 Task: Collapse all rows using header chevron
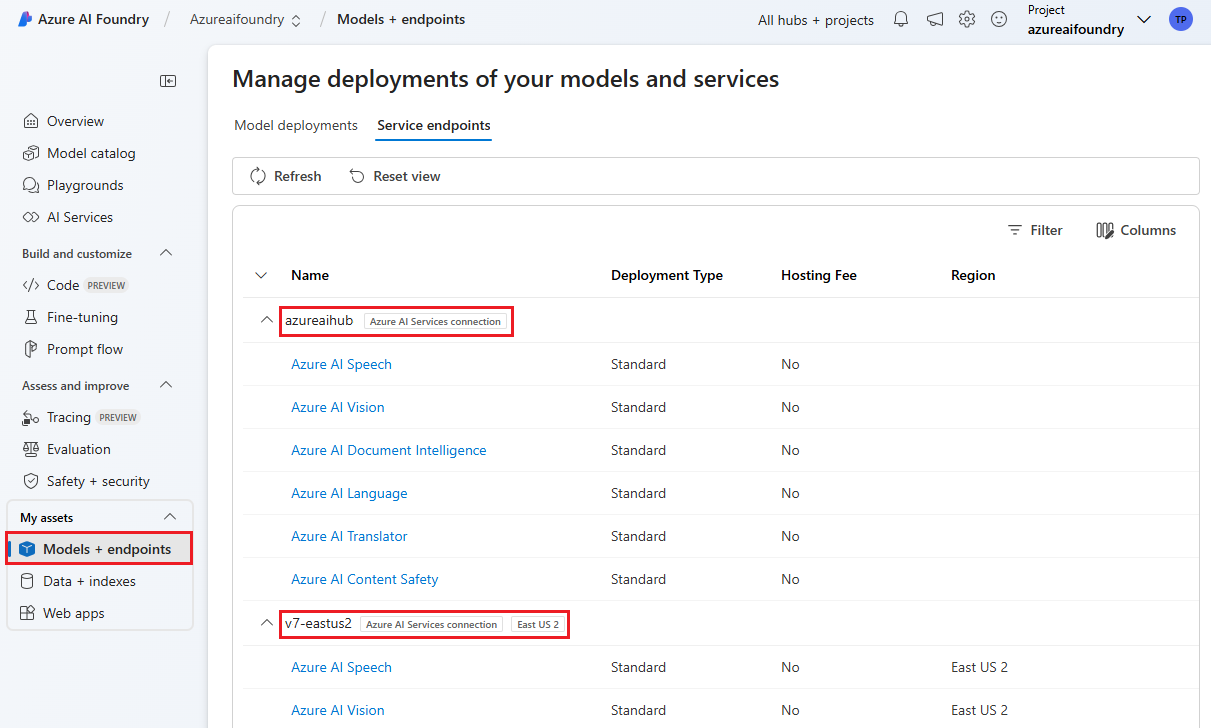click(261, 275)
